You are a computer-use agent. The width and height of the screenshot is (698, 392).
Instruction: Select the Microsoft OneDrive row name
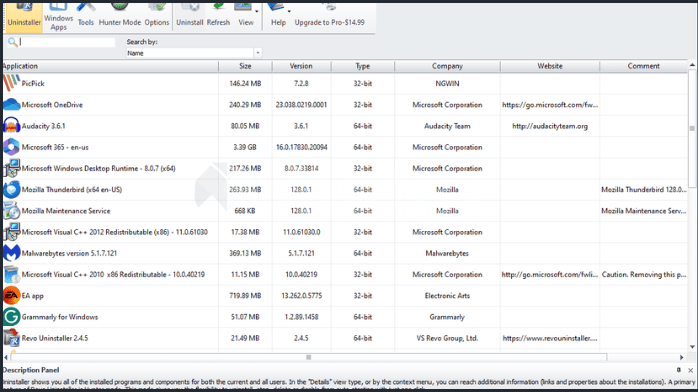(x=52, y=105)
